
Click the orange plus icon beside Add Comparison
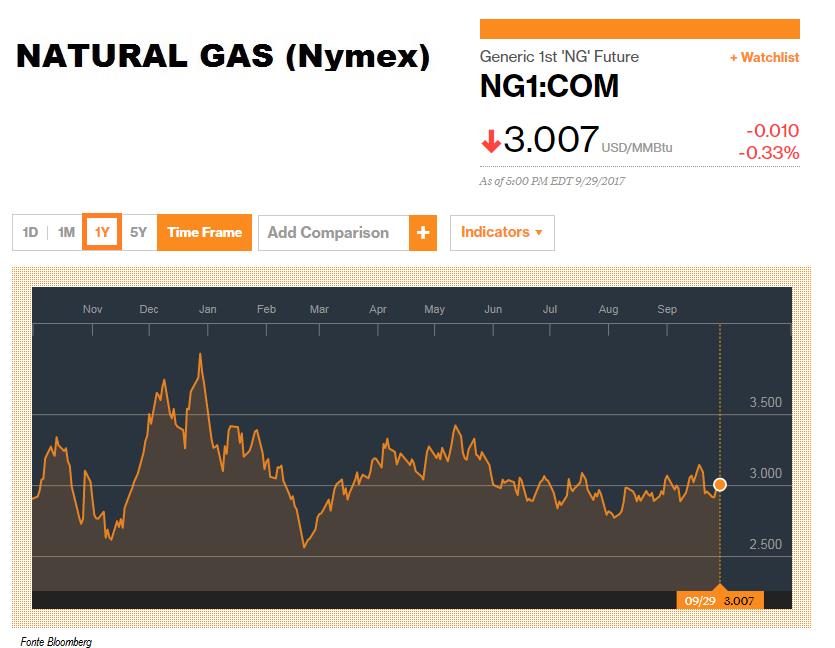coord(423,233)
